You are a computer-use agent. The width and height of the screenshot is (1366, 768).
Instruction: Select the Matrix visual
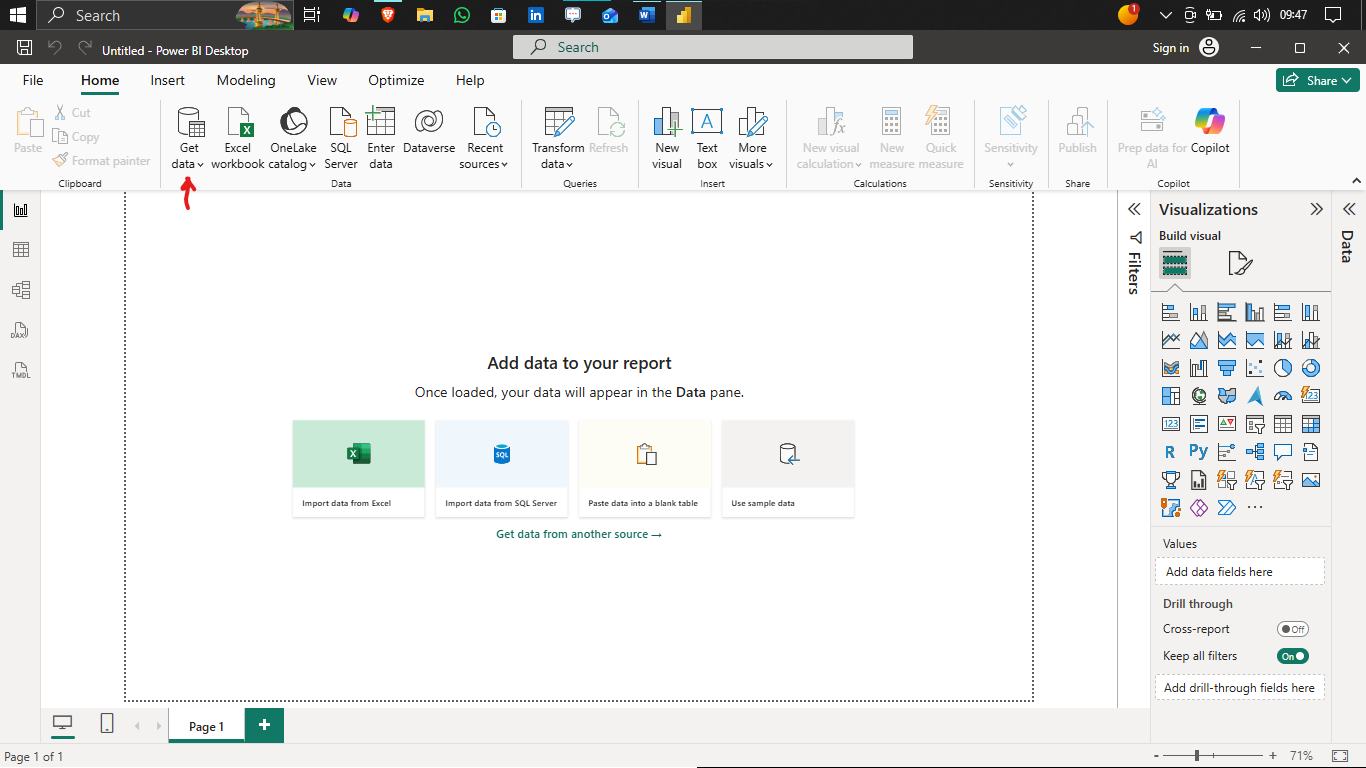click(x=1311, y=424)
